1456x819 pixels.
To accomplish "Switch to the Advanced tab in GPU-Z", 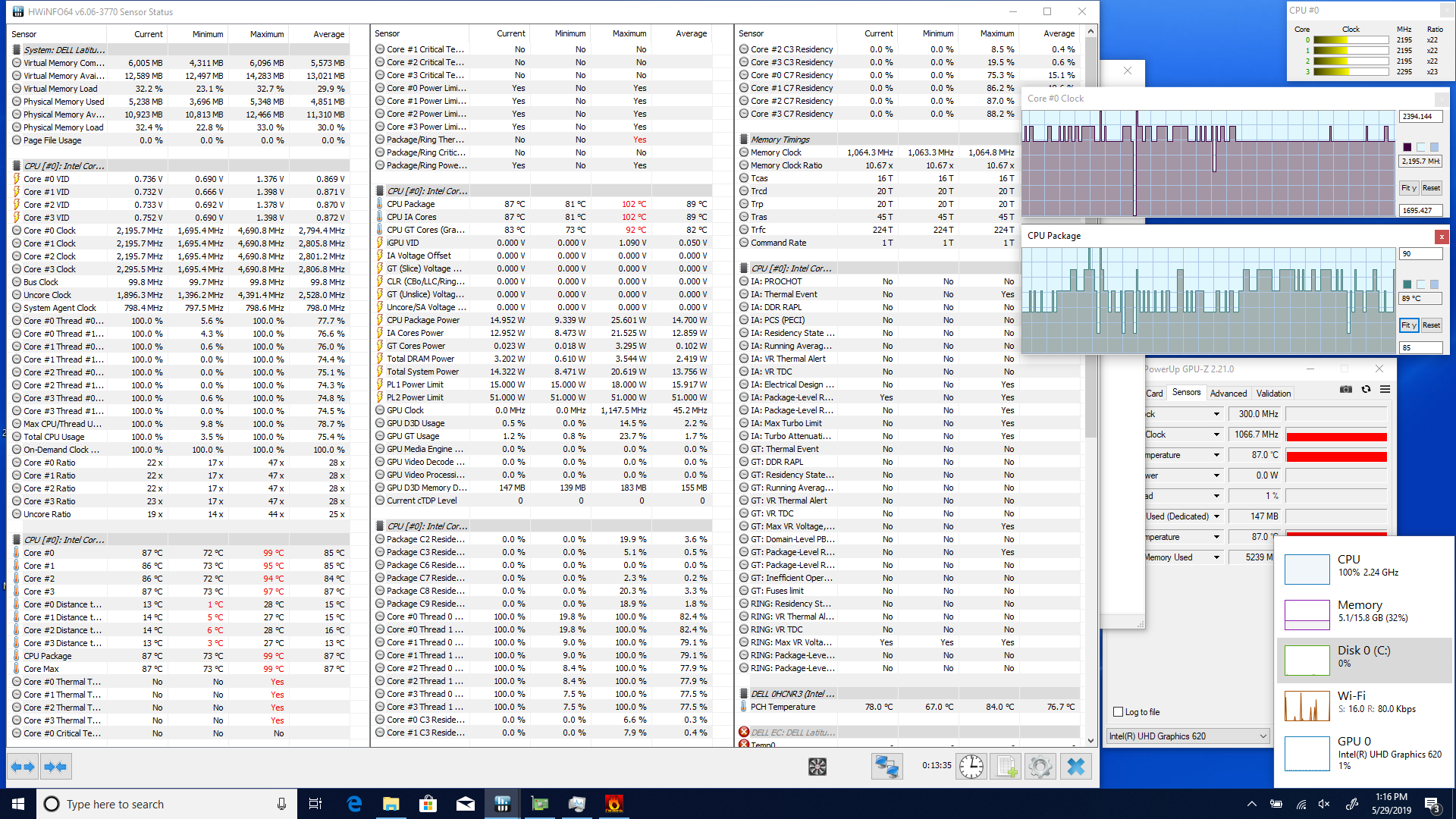I will [1228, 393].
